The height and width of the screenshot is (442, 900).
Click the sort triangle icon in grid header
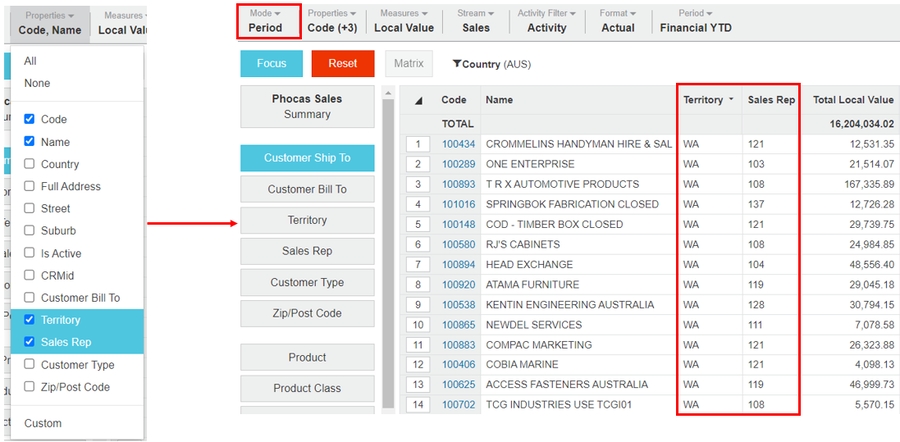(x=418, y=100)
